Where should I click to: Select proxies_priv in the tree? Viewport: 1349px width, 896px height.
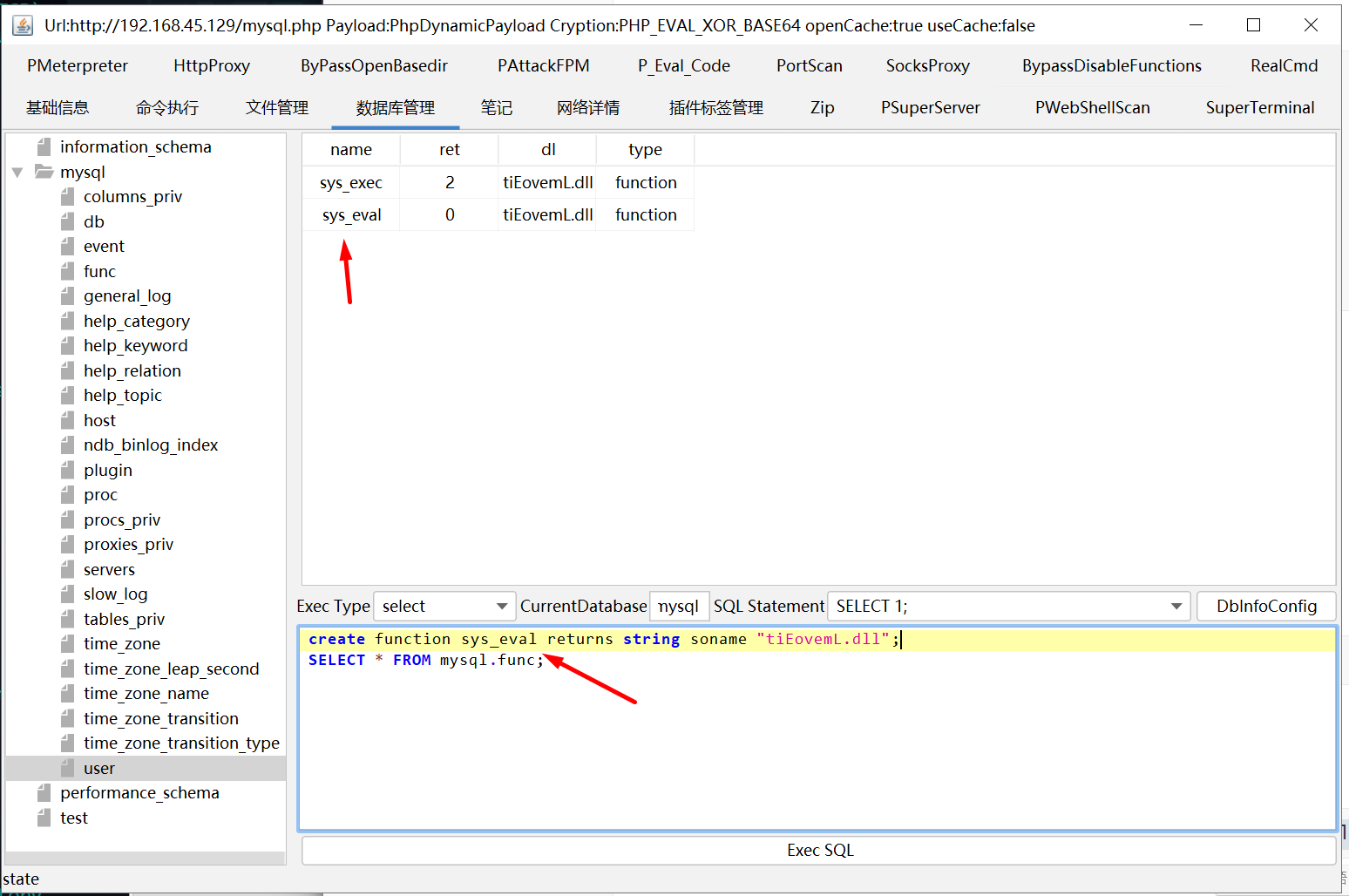129,544
